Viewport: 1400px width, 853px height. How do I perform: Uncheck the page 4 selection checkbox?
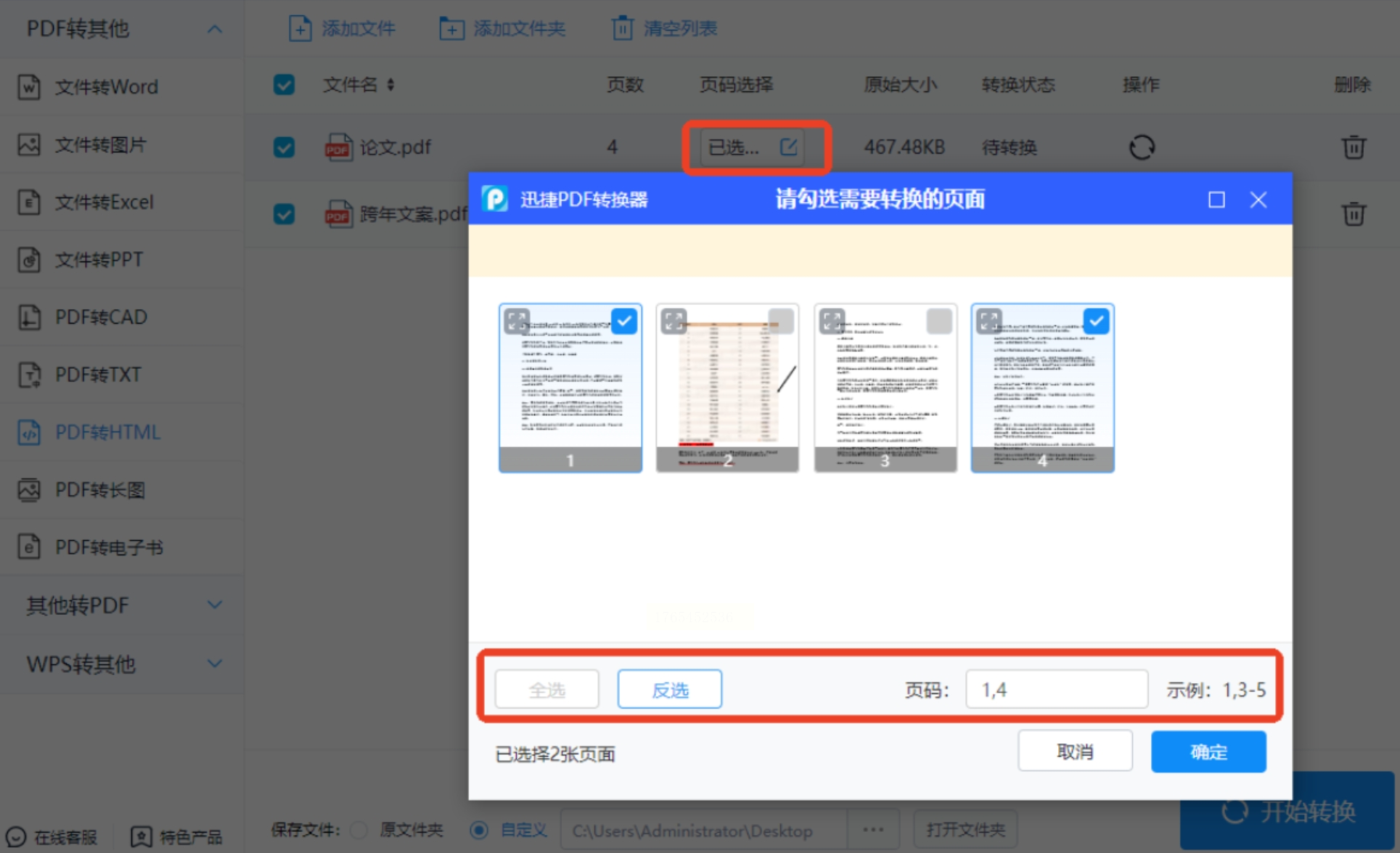[1096, 321]
